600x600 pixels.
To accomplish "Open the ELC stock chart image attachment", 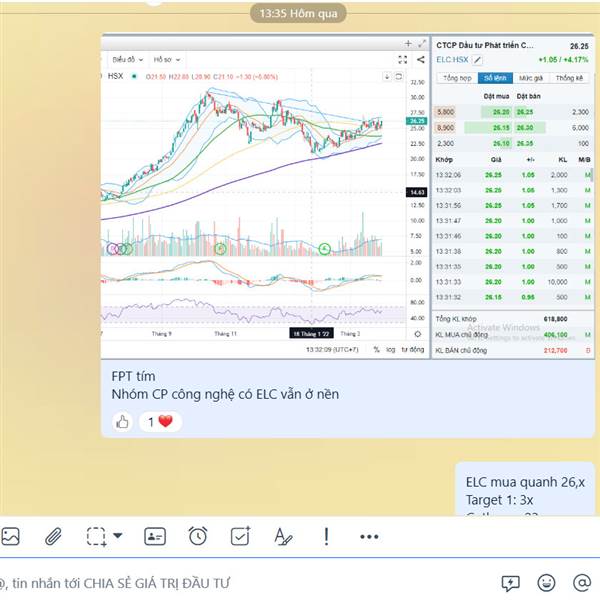I will tap(347, 197).
